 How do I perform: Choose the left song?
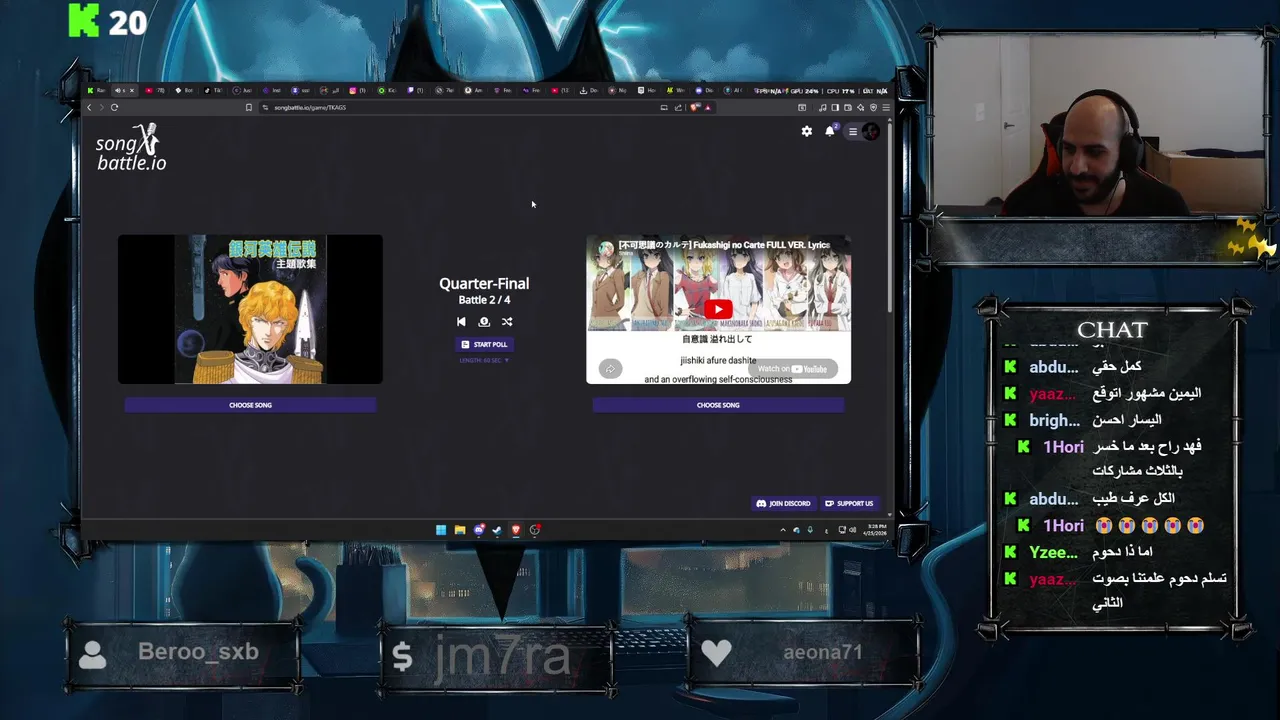[x=250, y=405]
